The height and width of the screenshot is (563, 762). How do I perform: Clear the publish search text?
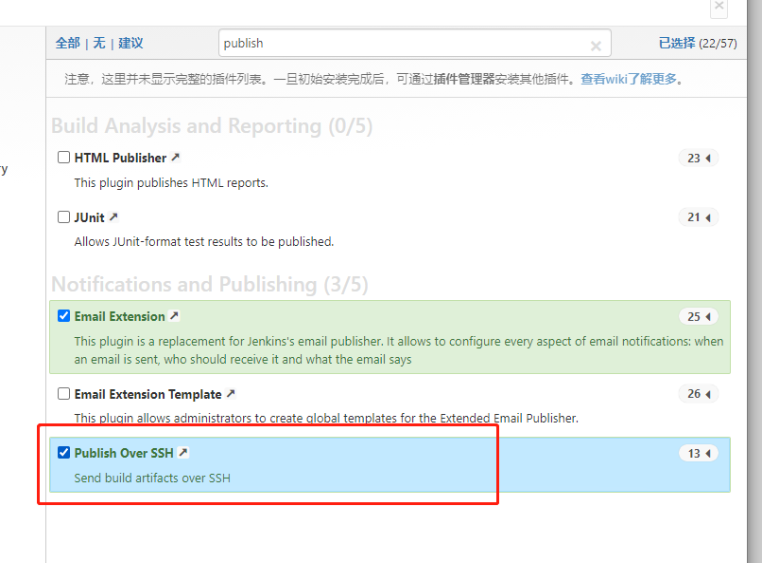[596, 46]
